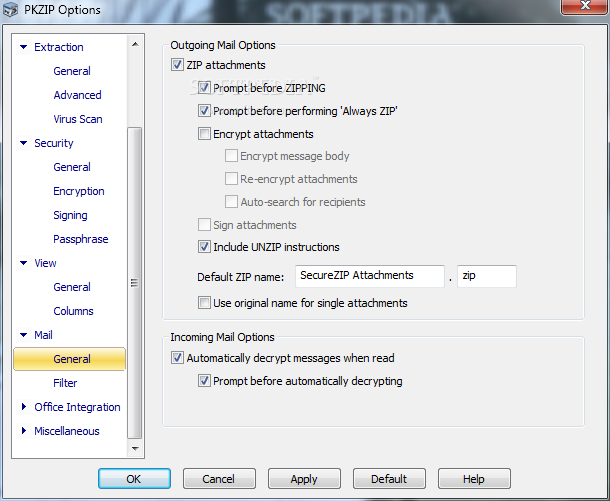Click the zip extension text field
610x501 pixels.
point(487,276)
